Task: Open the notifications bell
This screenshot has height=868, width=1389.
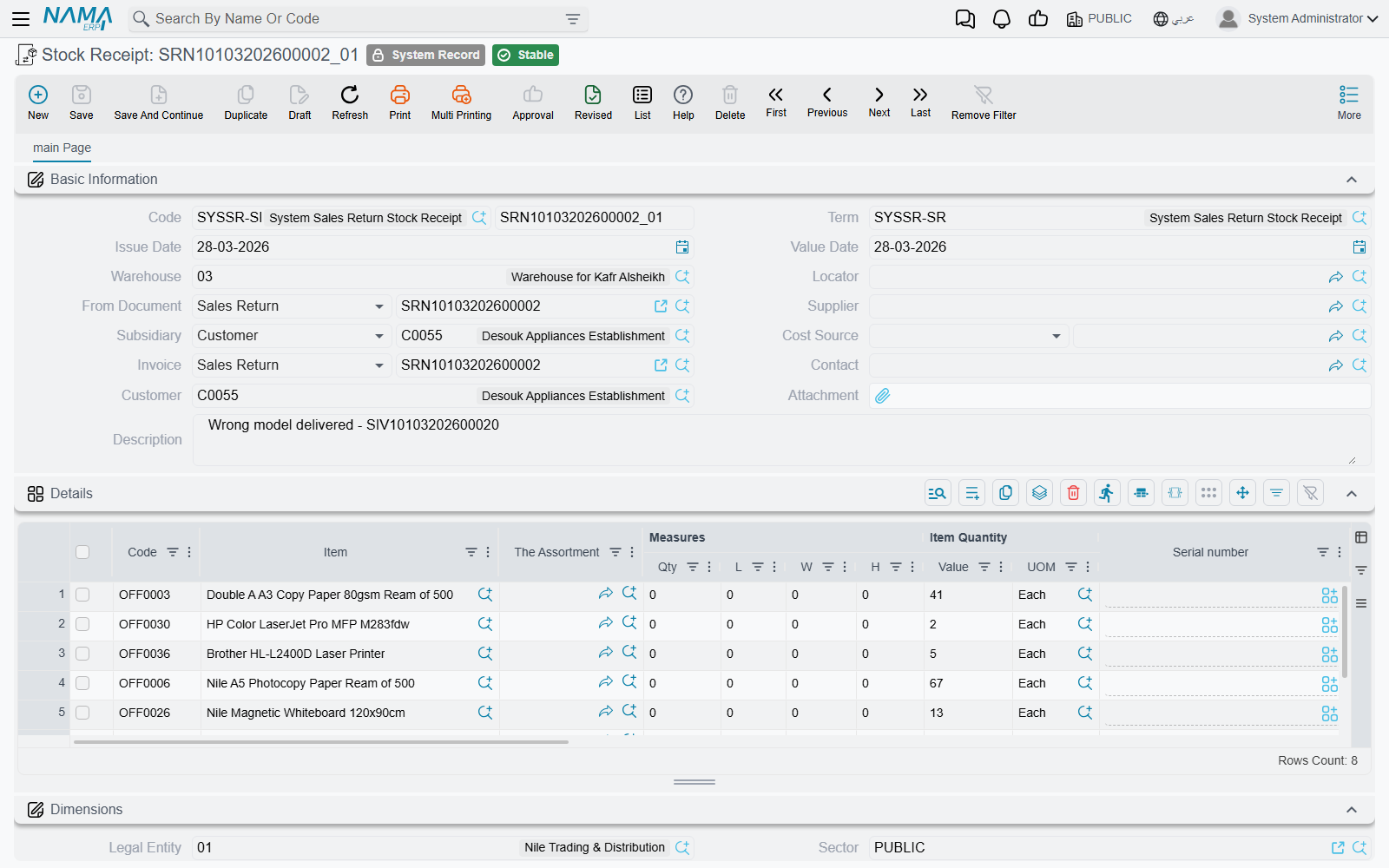Action: (x=1002, y=18)
